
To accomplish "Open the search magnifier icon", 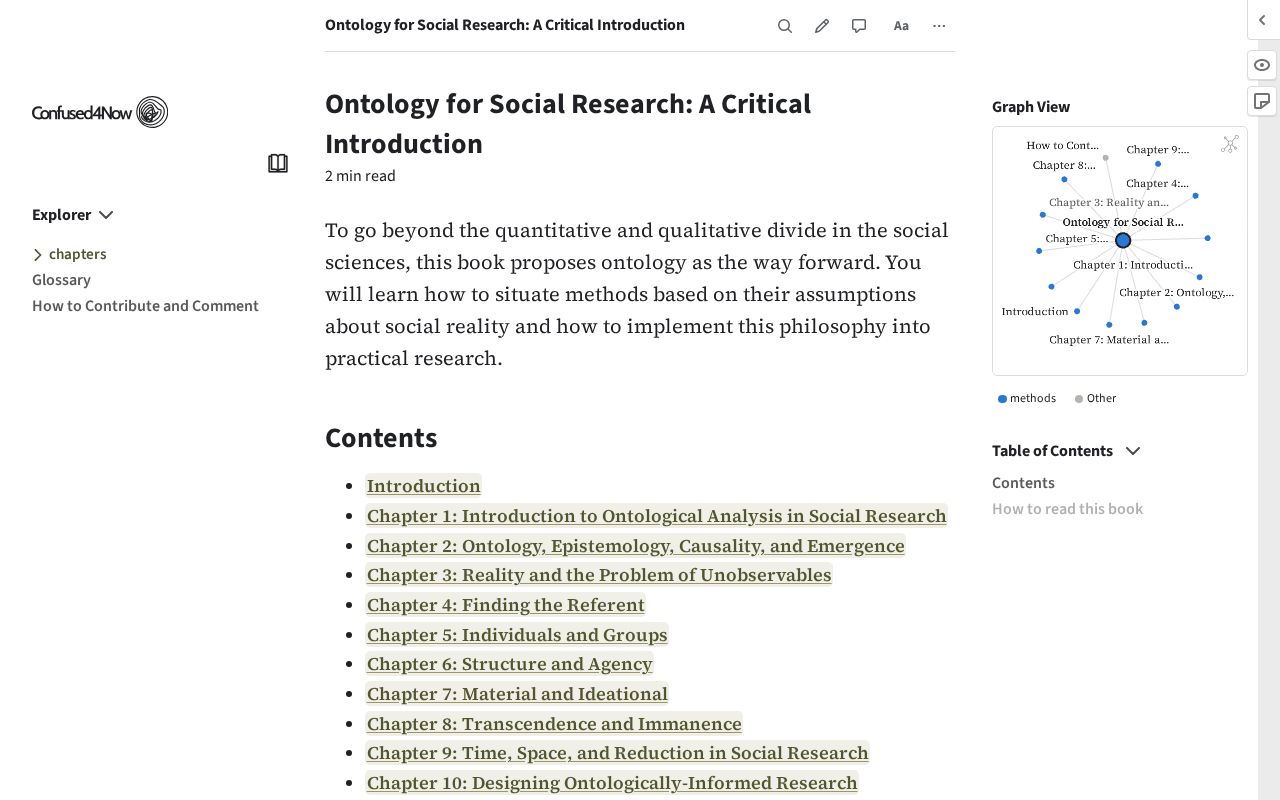I will click(785, 26).
